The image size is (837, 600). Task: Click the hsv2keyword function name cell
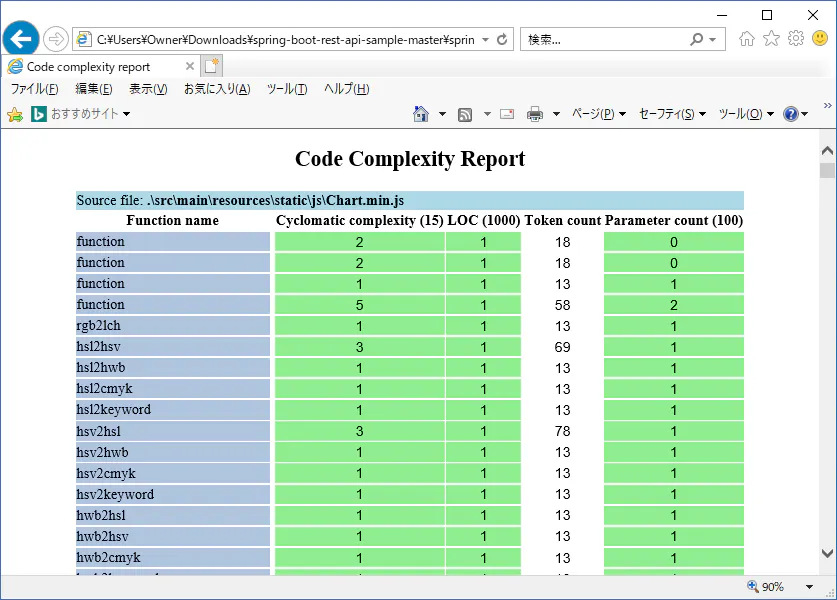click(172, 494)
